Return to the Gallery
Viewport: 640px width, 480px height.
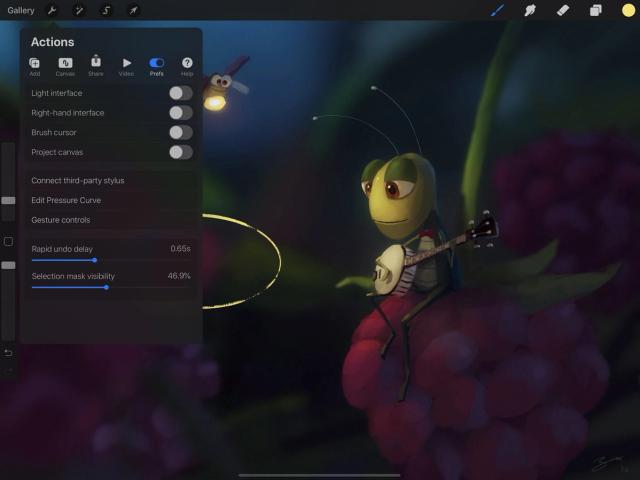click(20, 10)
